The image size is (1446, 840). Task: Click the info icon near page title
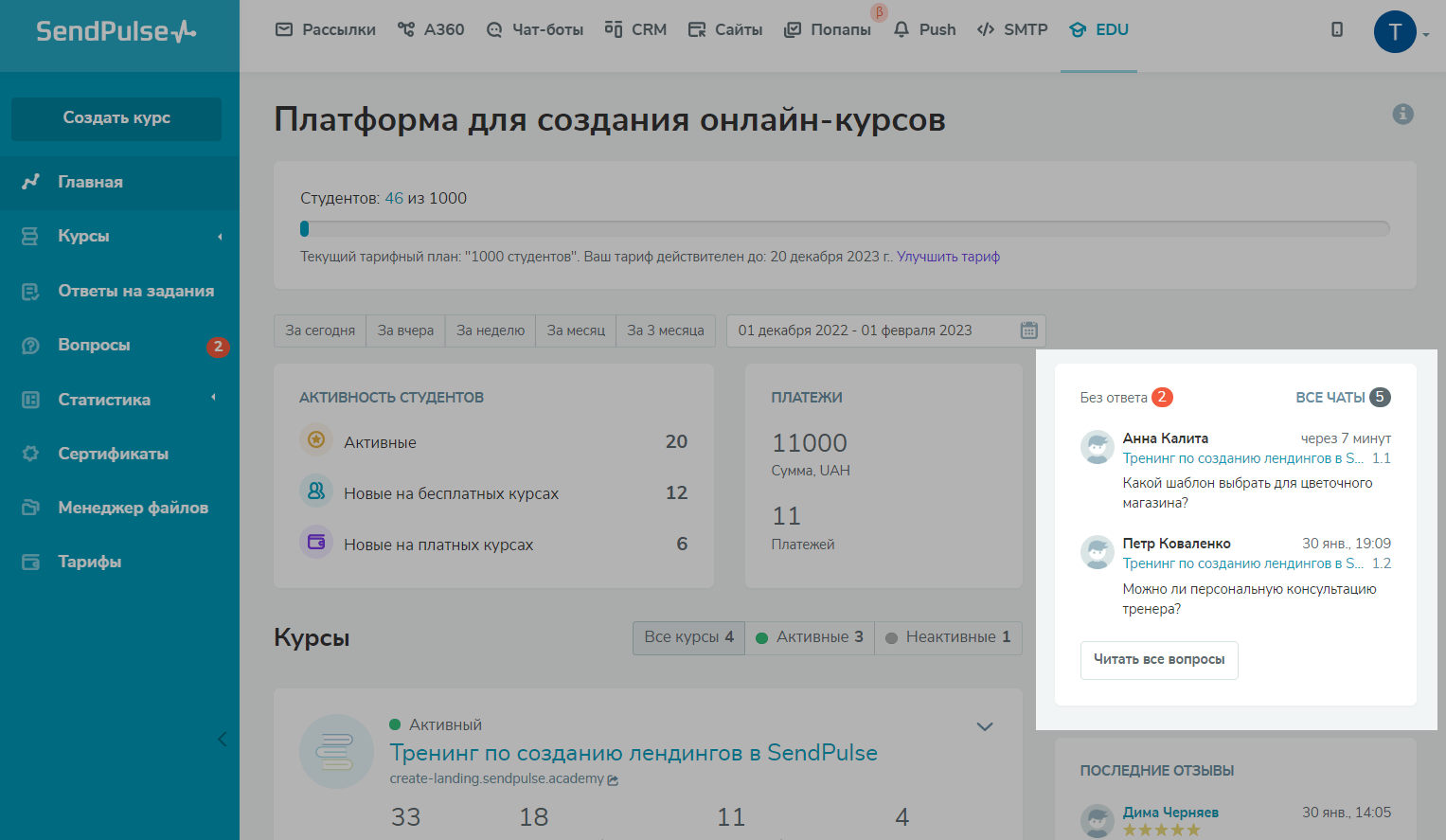pos(1402,115)
